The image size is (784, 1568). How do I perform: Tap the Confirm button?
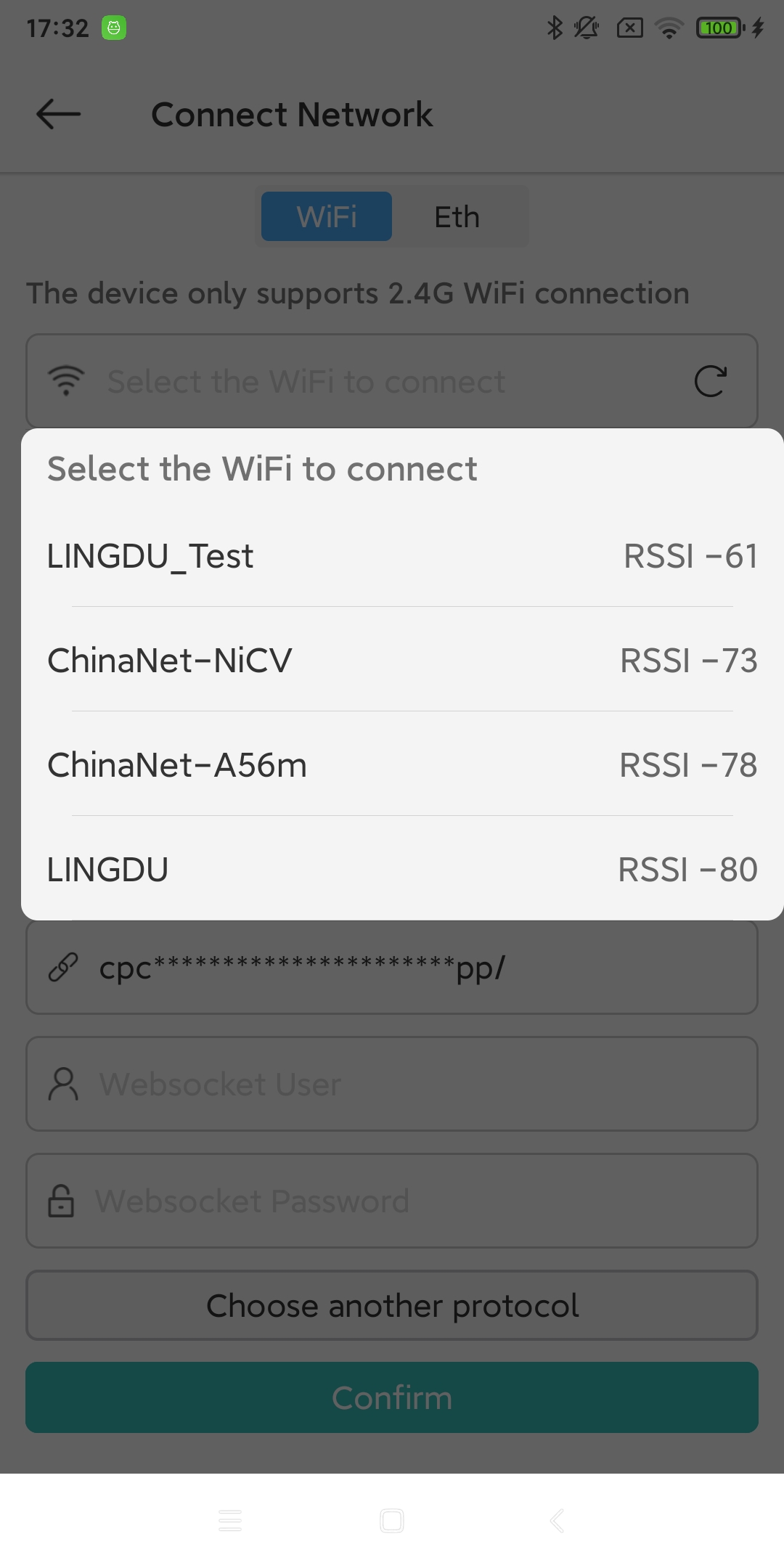392,1397
